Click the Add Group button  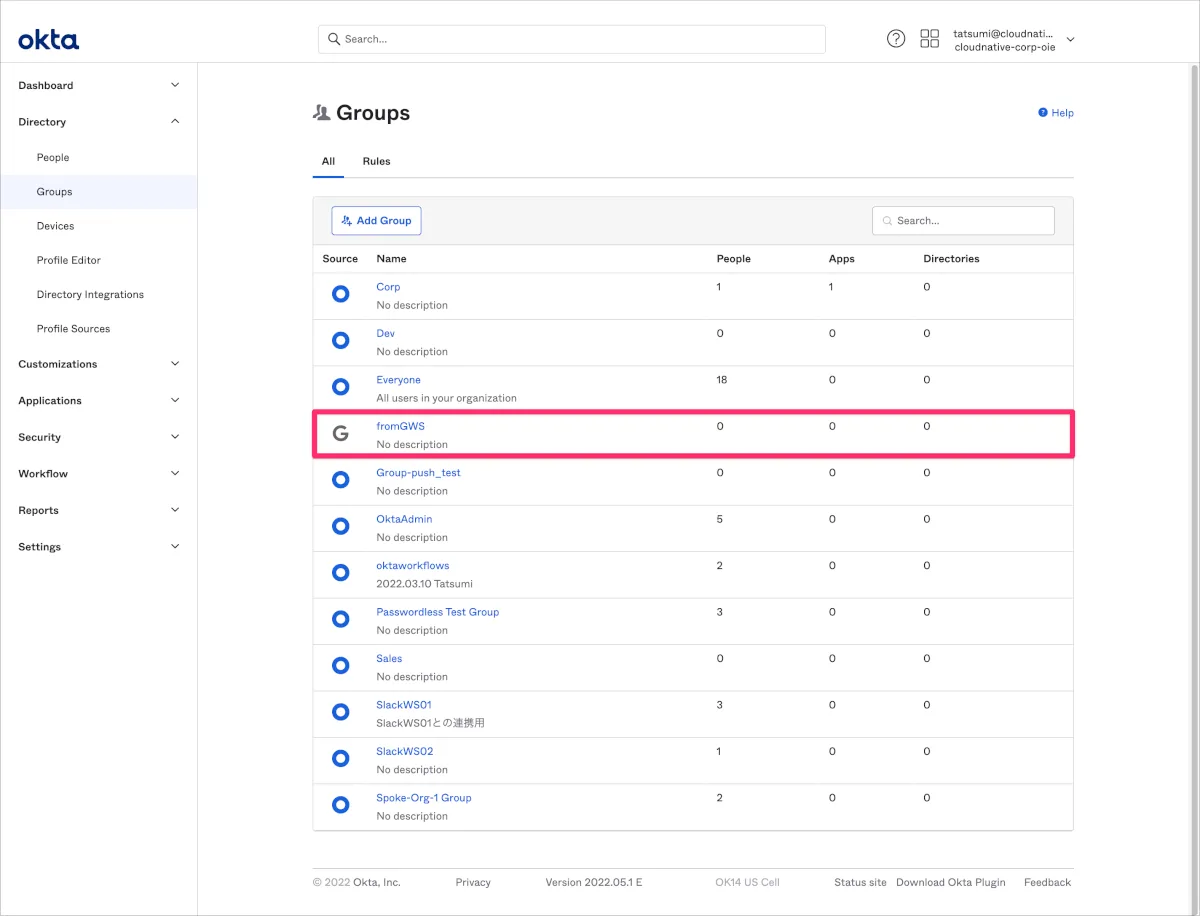point(376,221)
